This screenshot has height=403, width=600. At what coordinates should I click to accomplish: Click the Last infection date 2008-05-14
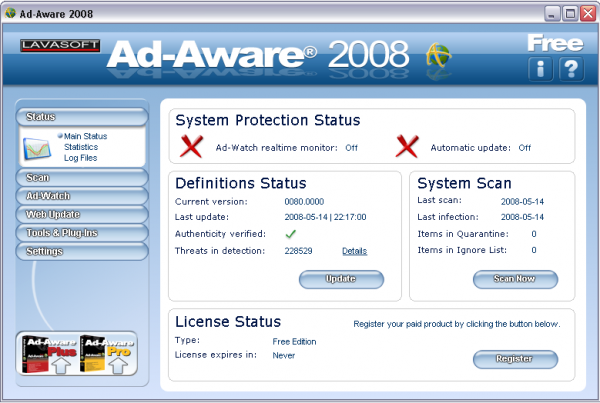(522, 217)
